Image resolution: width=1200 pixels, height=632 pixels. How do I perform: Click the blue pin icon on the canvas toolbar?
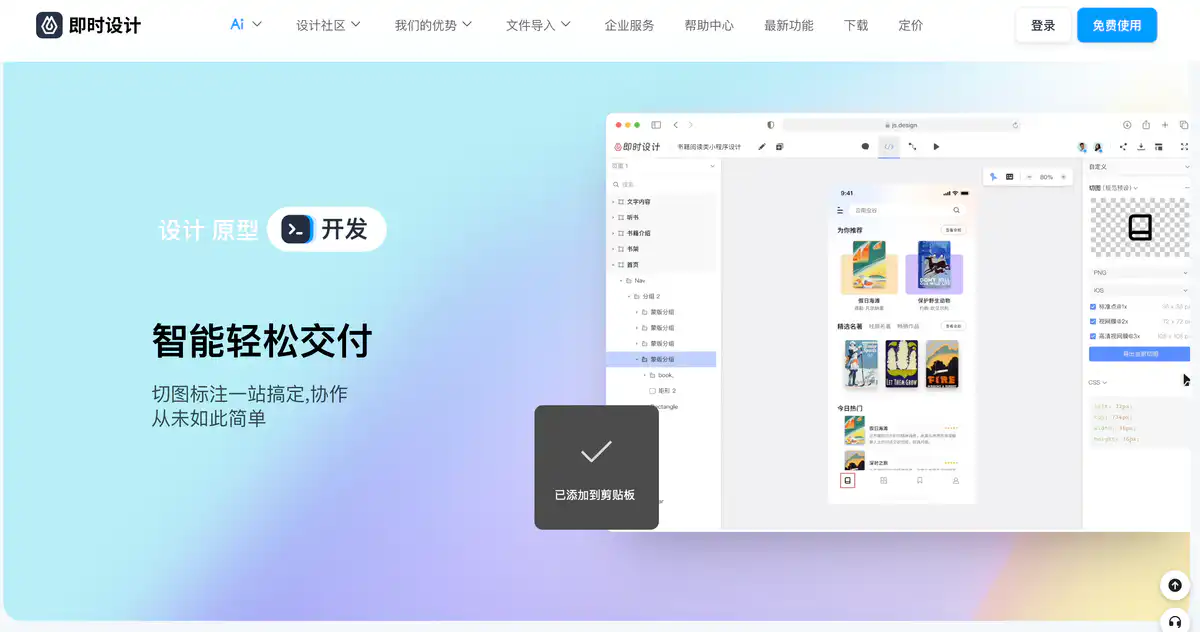(993, 177)
